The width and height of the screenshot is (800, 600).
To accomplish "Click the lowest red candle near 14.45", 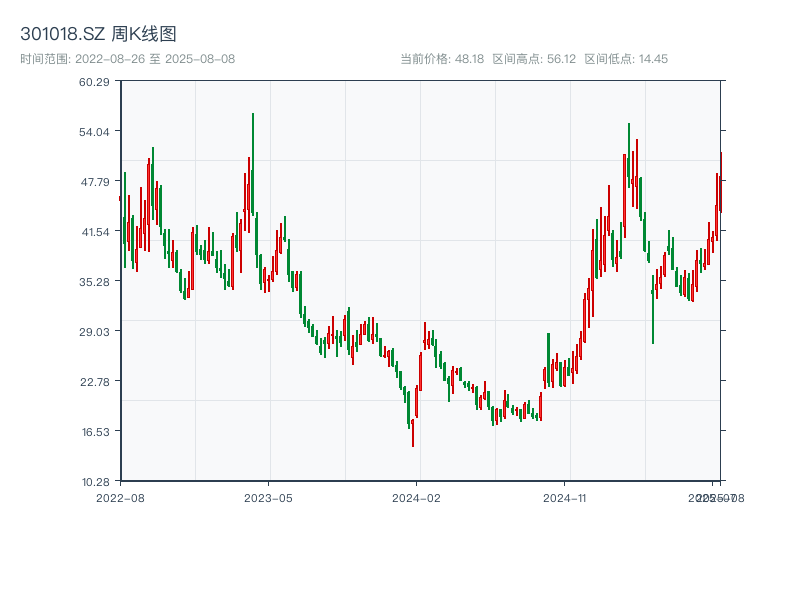I will coord(413,433).
